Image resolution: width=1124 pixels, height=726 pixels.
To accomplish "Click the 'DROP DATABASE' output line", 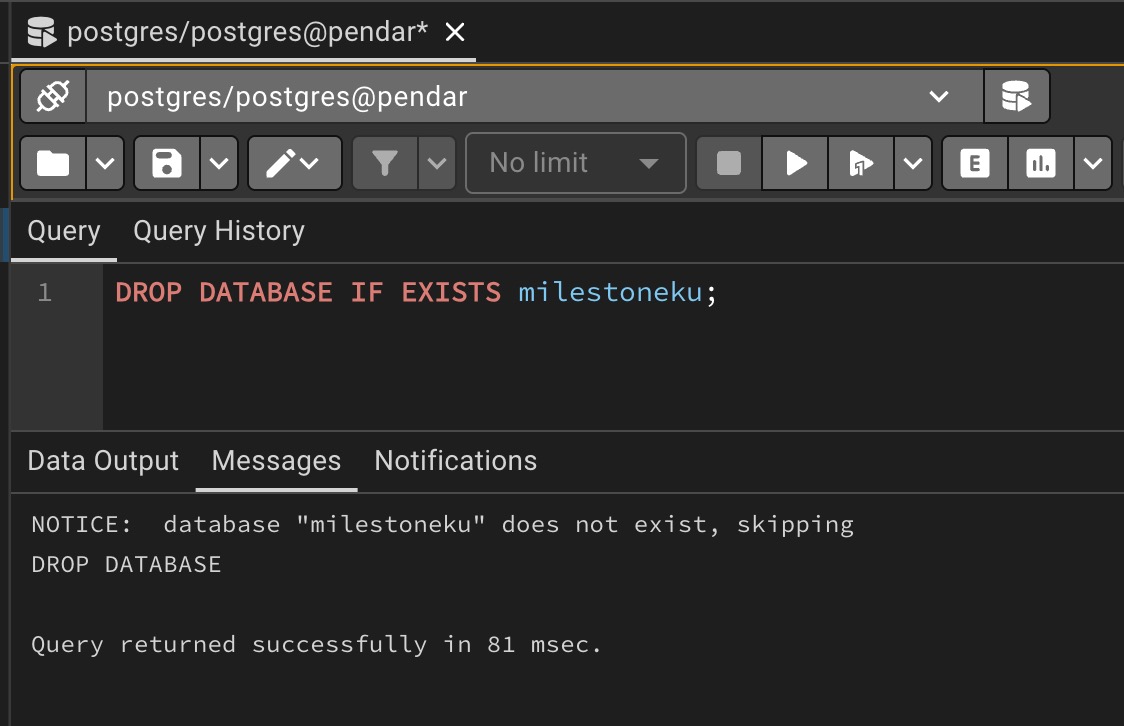I will (x=126, y=565).
